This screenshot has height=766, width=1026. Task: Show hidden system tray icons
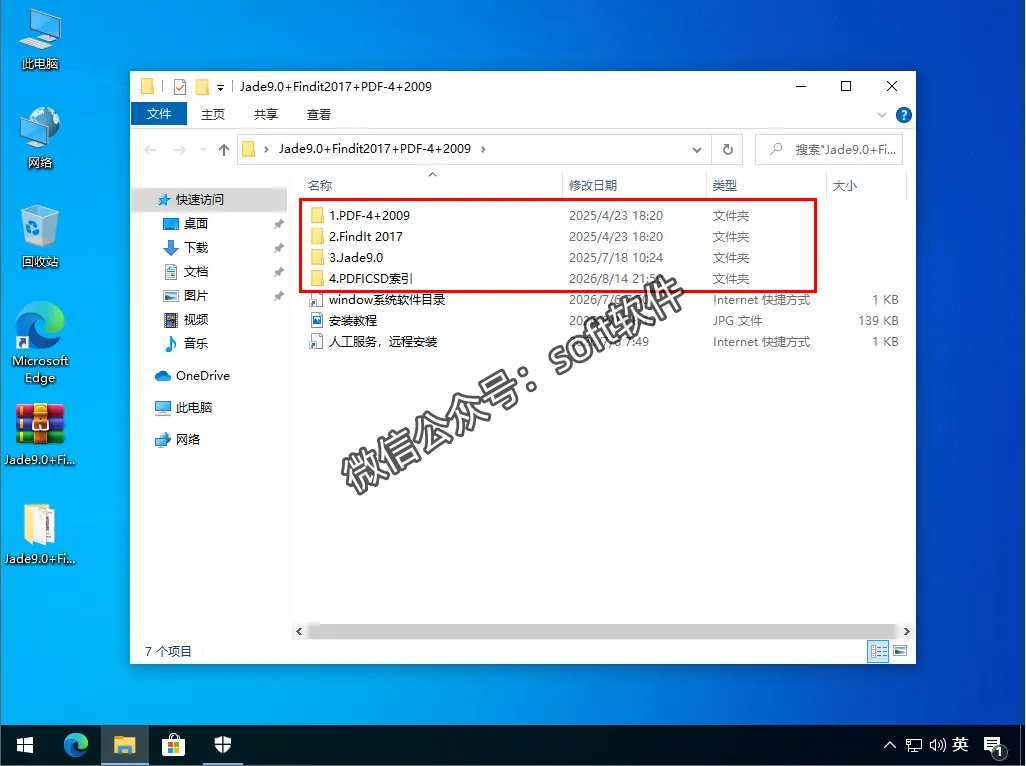pyautogui.click(x=890, y=745)
